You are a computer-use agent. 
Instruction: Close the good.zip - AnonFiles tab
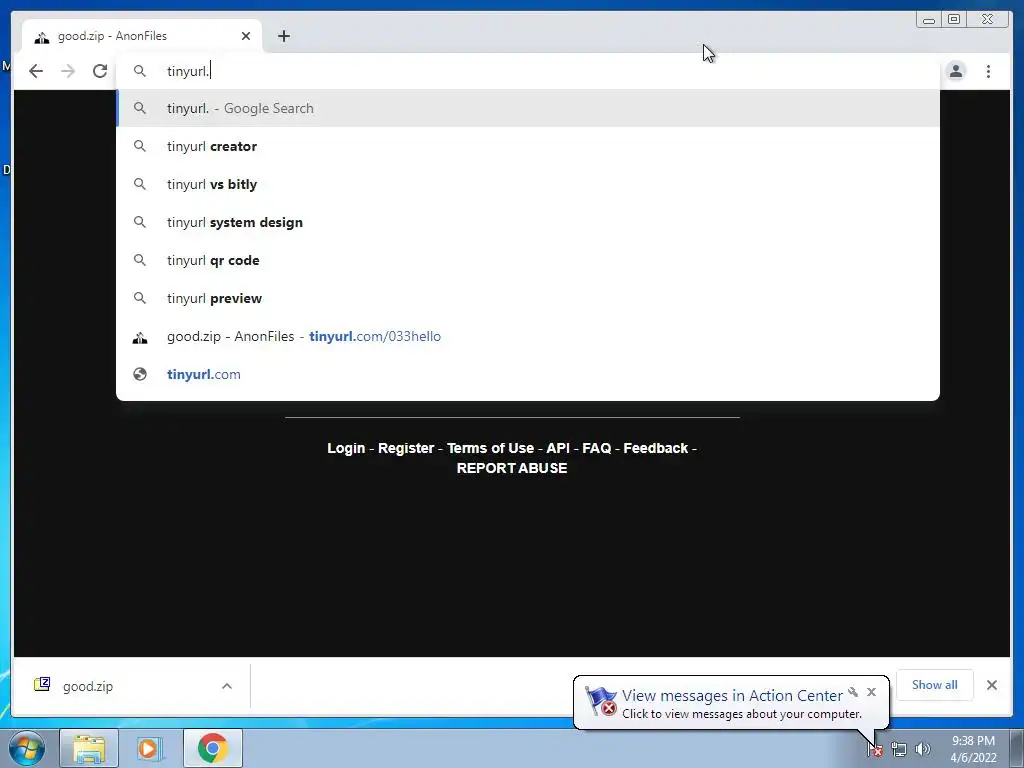(x=246, y=36)
